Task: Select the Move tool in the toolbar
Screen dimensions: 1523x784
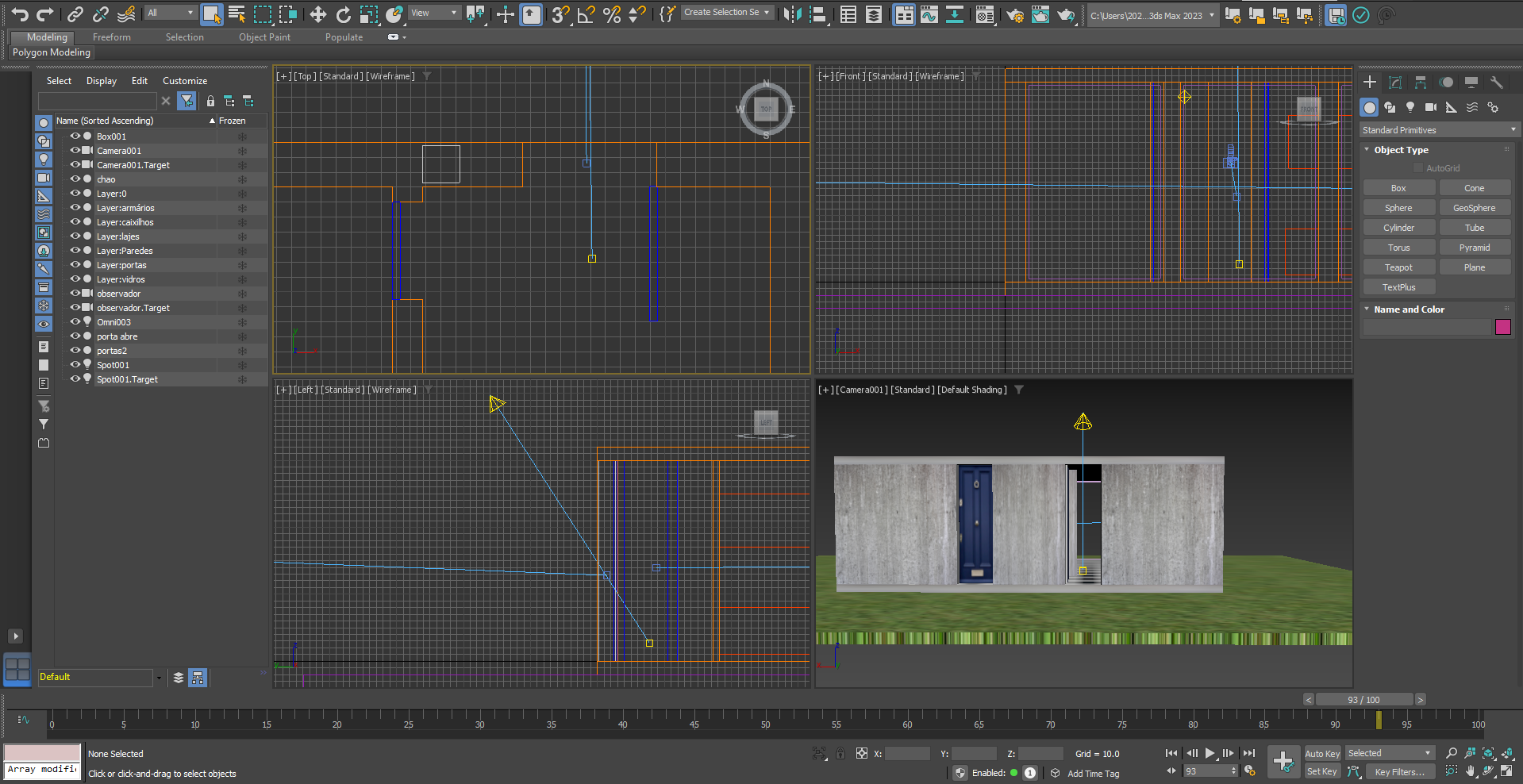Action: tap(317, 14)
